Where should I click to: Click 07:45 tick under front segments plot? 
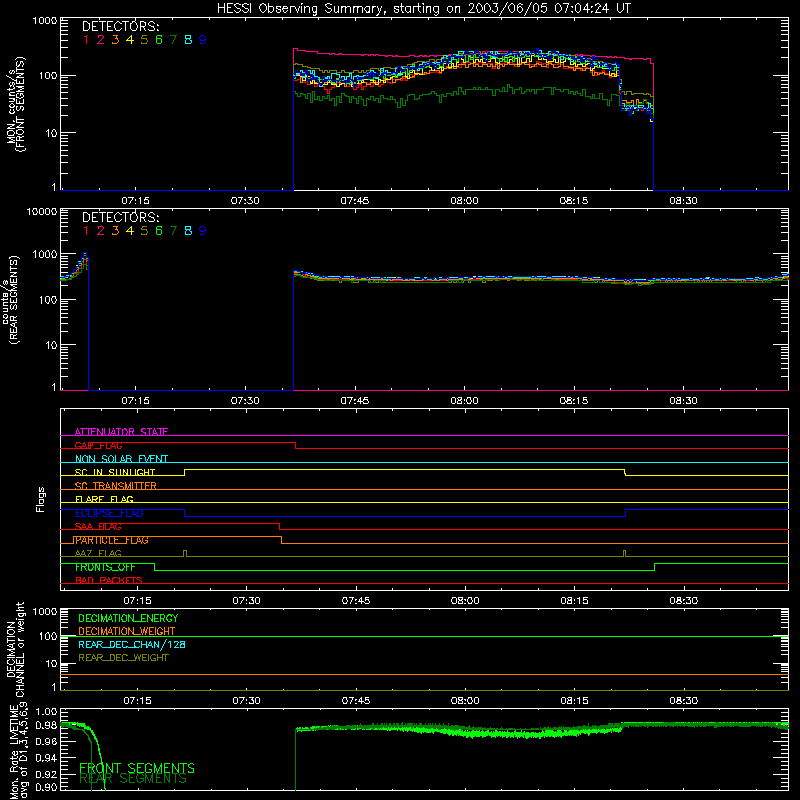coord(355,201)
